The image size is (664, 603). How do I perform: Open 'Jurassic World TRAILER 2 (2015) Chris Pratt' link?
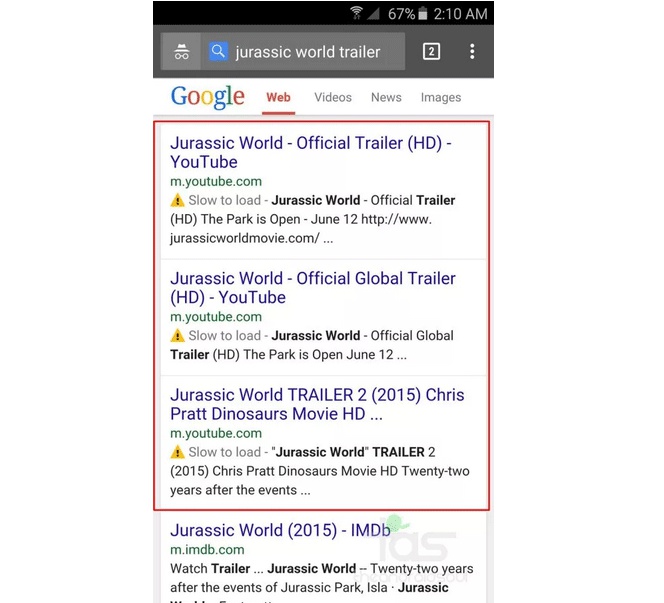[317, 404]
